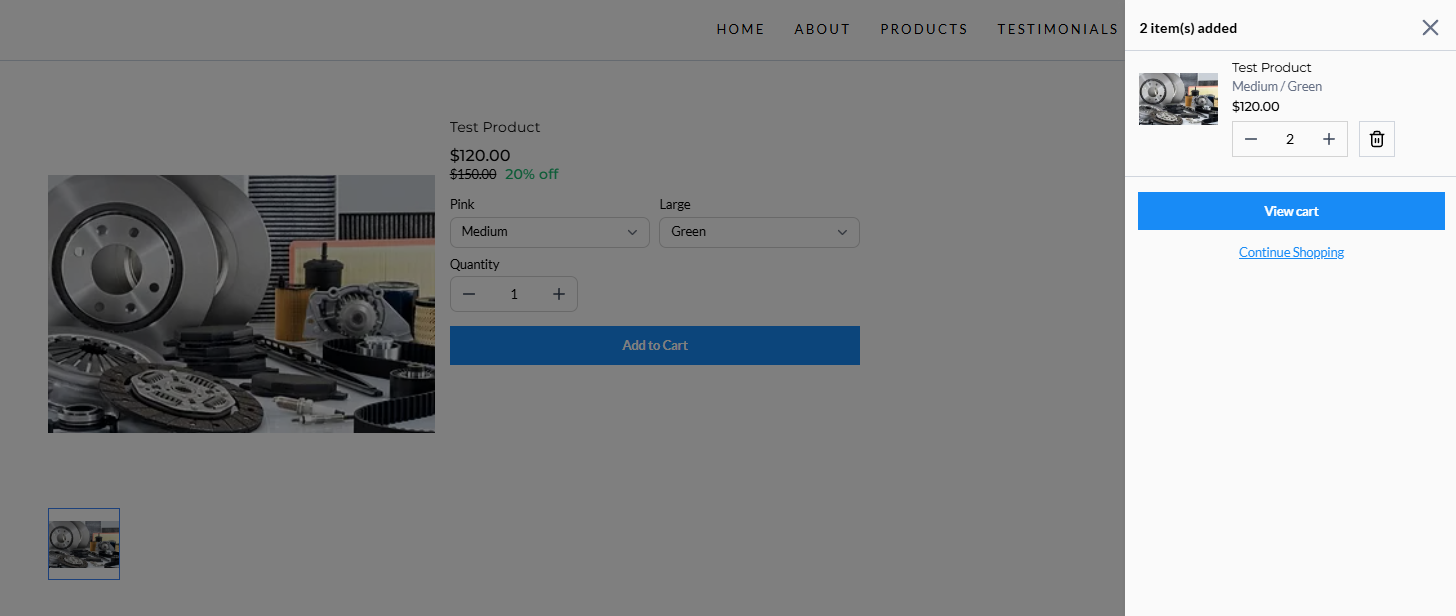Click the '20% off' discount label
1456x616 pixels.
[x=532, y=174]
